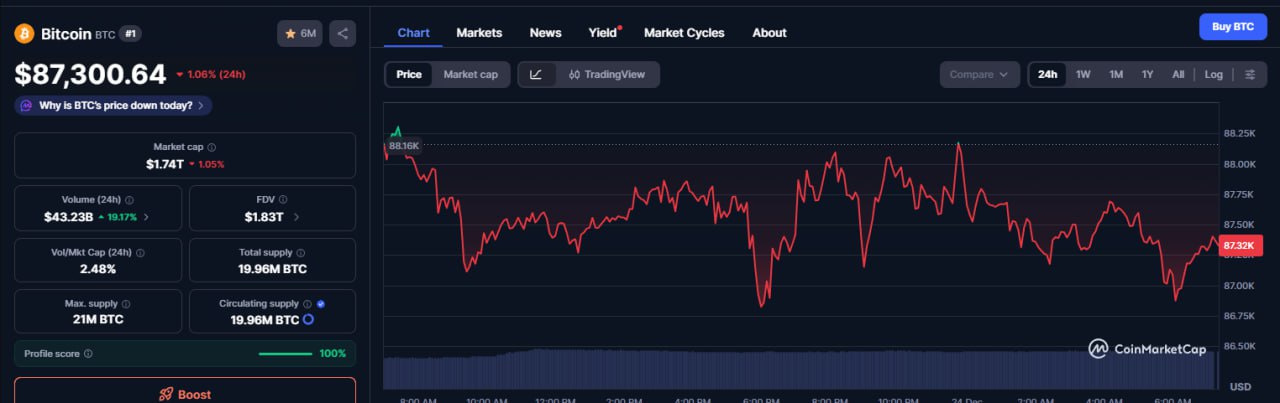Image resolution: width=1280 pixels, height=403 pixels.
Task: Switch to the Market Cycles tab
Action: 684,33
